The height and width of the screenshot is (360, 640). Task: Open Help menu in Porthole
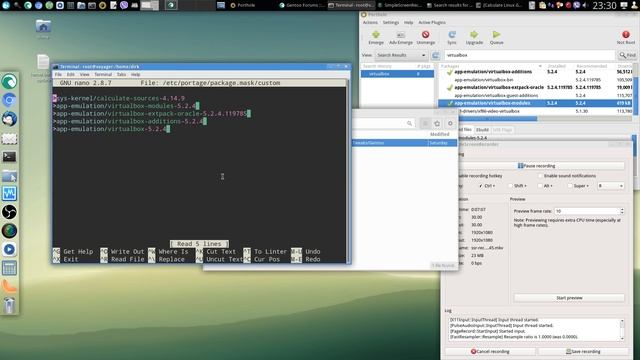coord(409,22)
